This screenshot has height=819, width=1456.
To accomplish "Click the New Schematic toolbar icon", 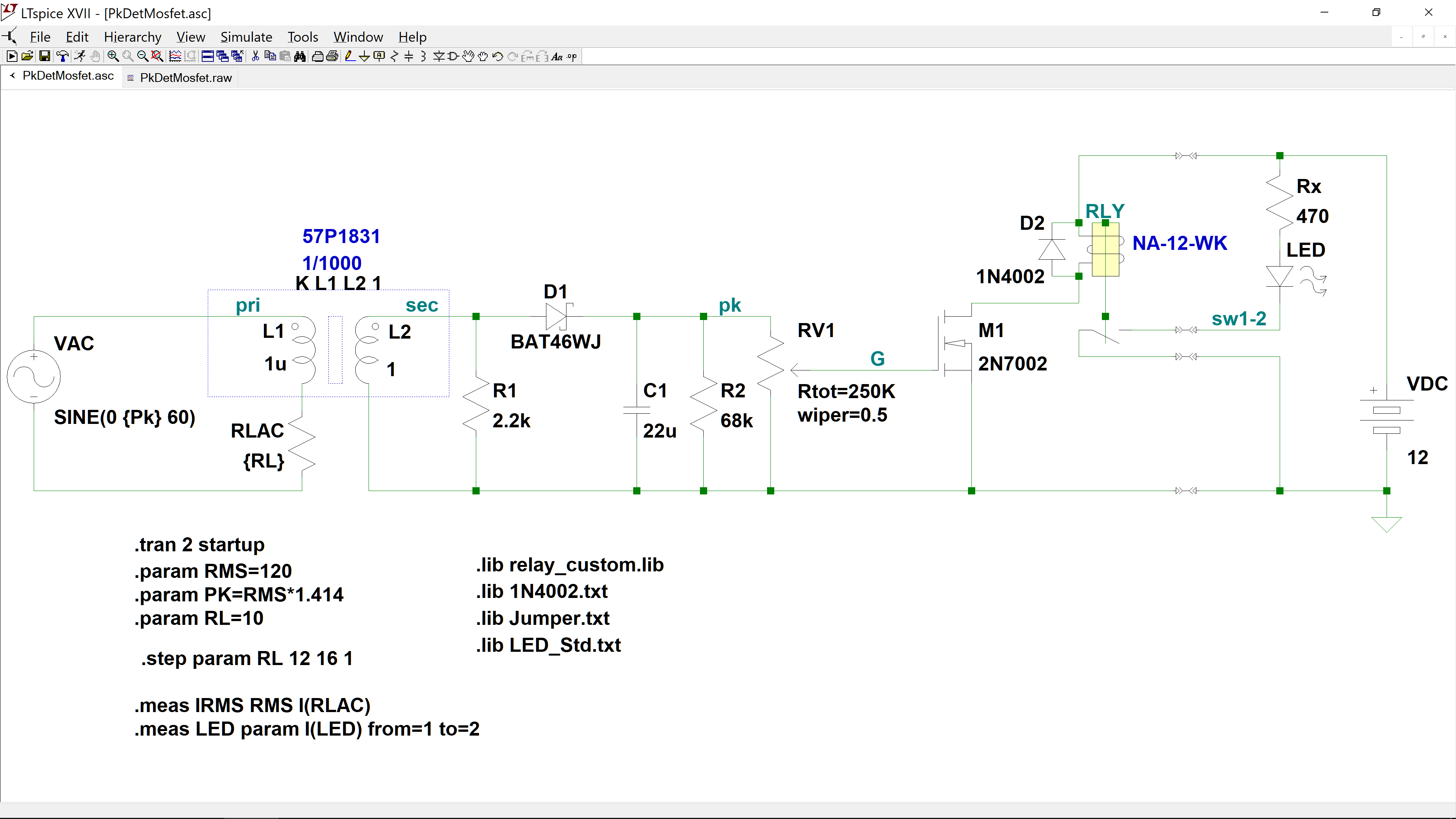I will (11, 56).
